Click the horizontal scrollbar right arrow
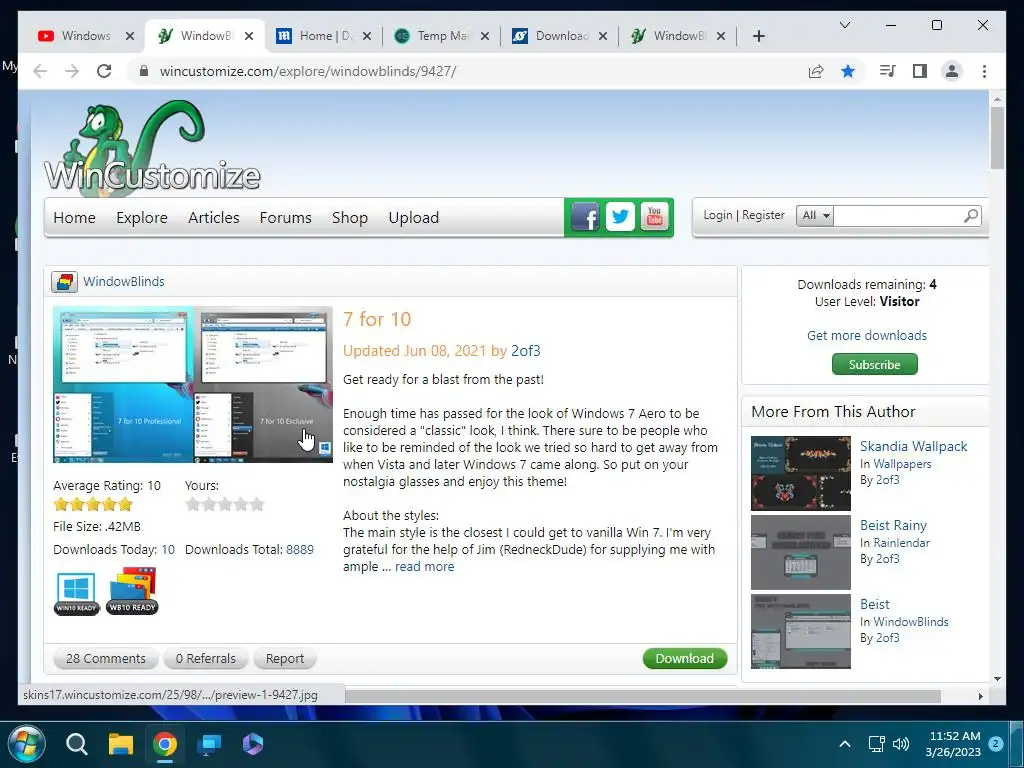 [980, 697]
